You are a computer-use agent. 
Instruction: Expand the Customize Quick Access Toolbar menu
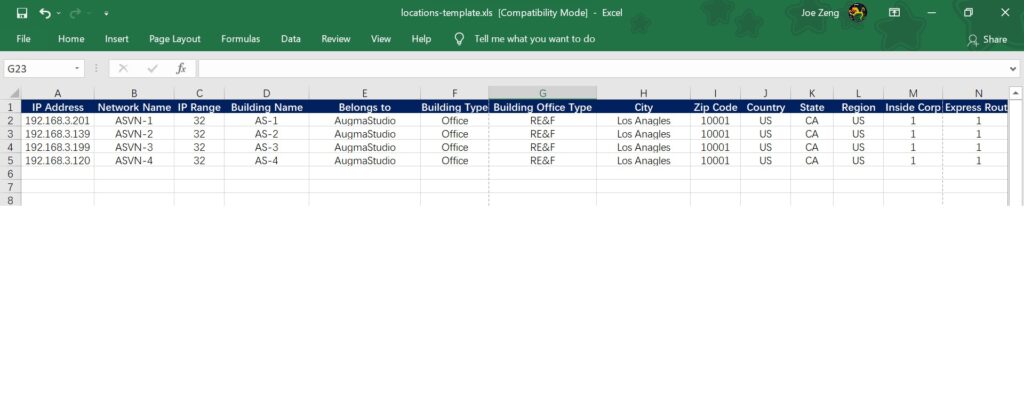click(x=107, y=14)
